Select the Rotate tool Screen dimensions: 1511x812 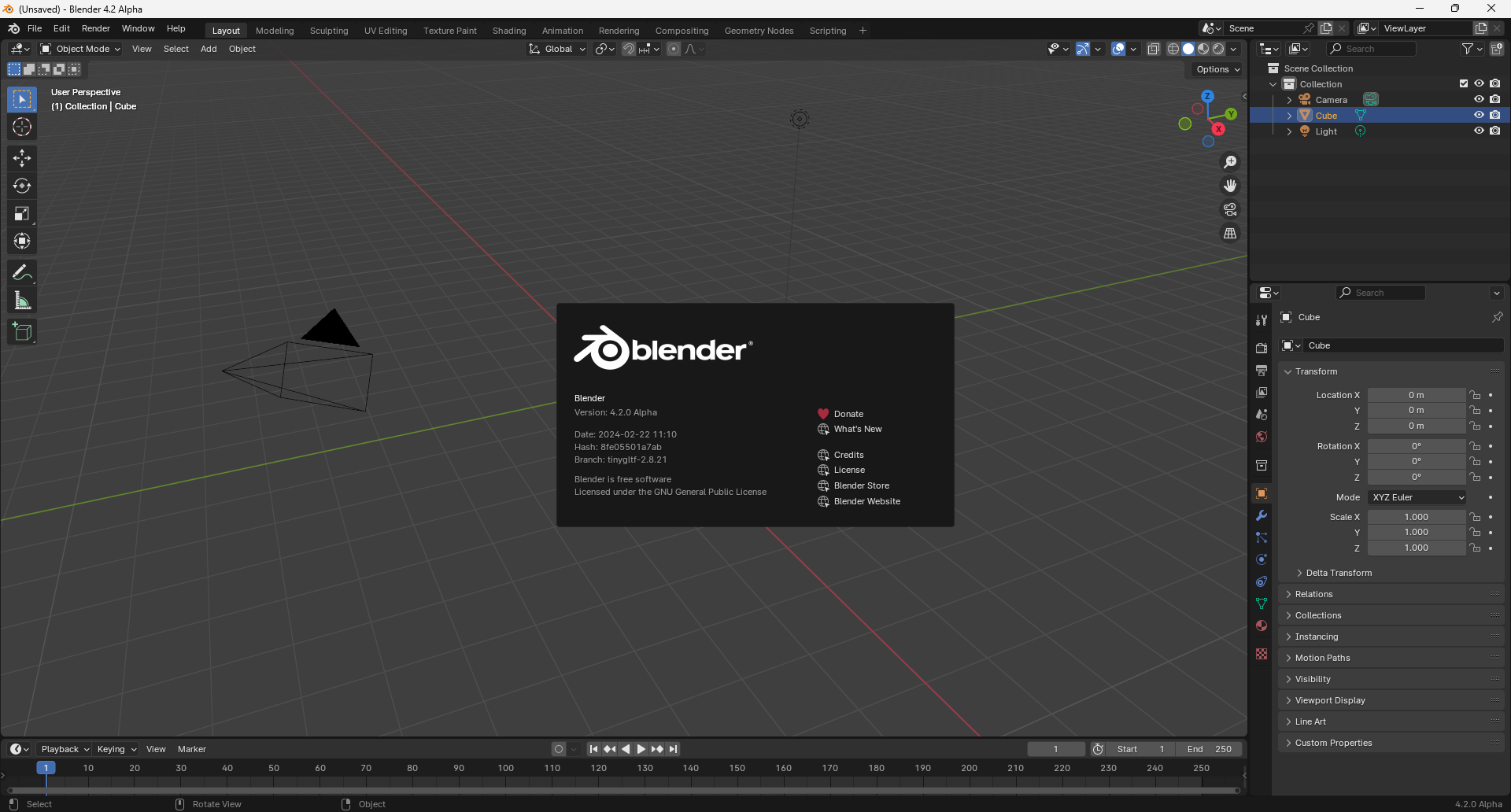click(x=22, y=186)
